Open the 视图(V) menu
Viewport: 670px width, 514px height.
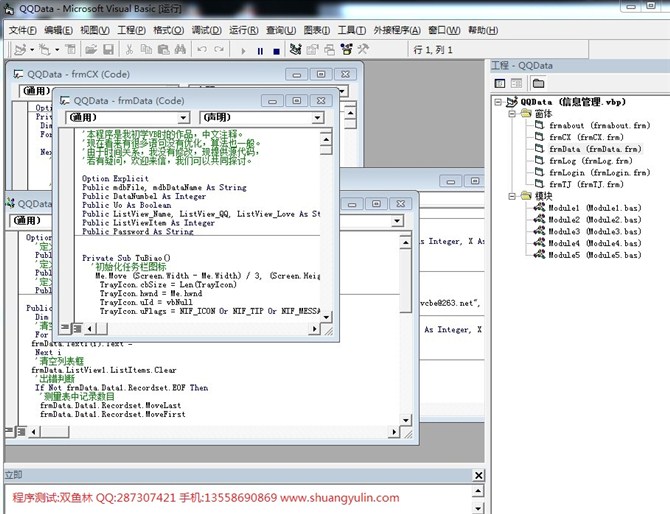95,30
